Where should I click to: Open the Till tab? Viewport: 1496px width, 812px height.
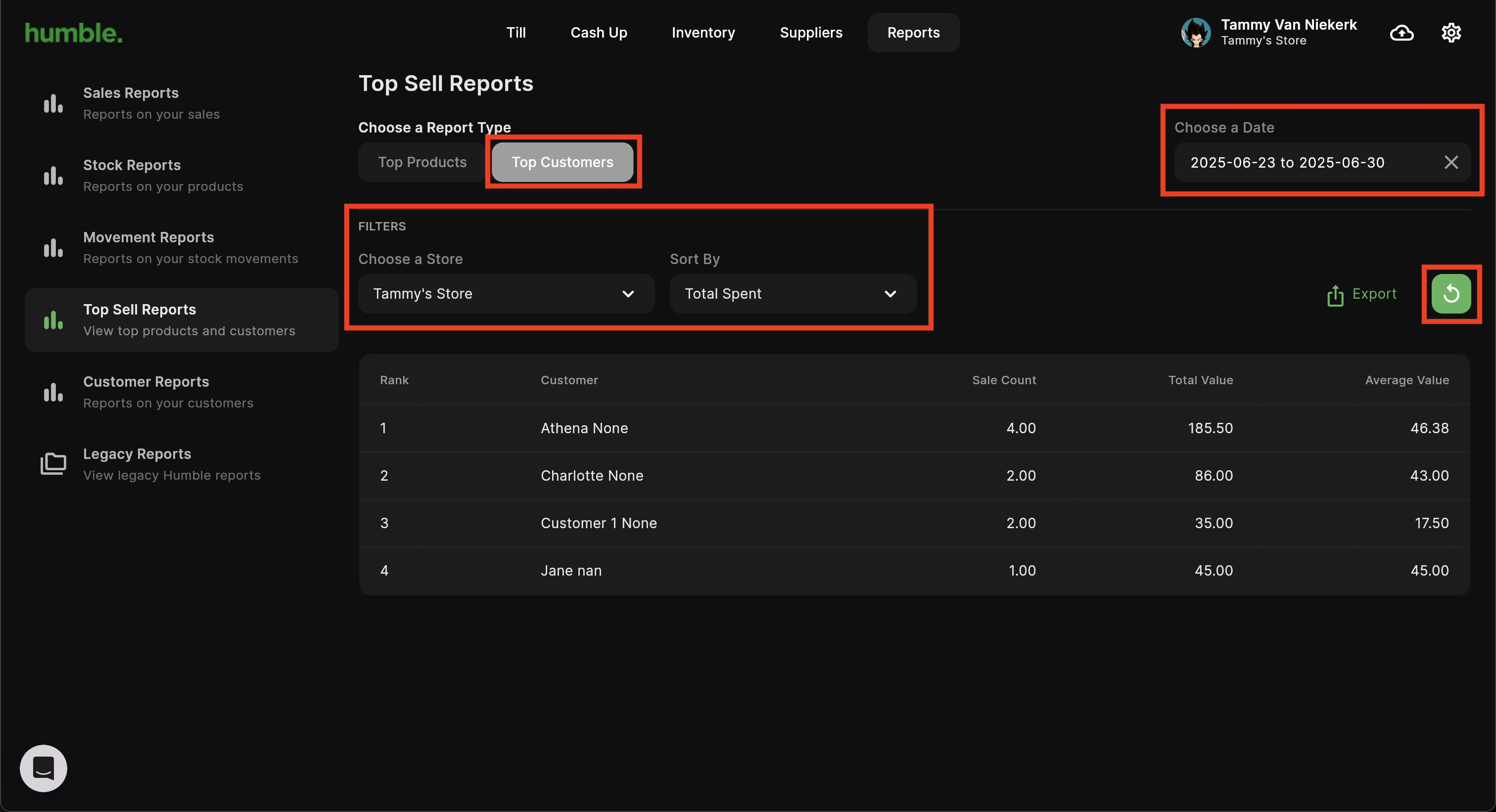(515, 33)
